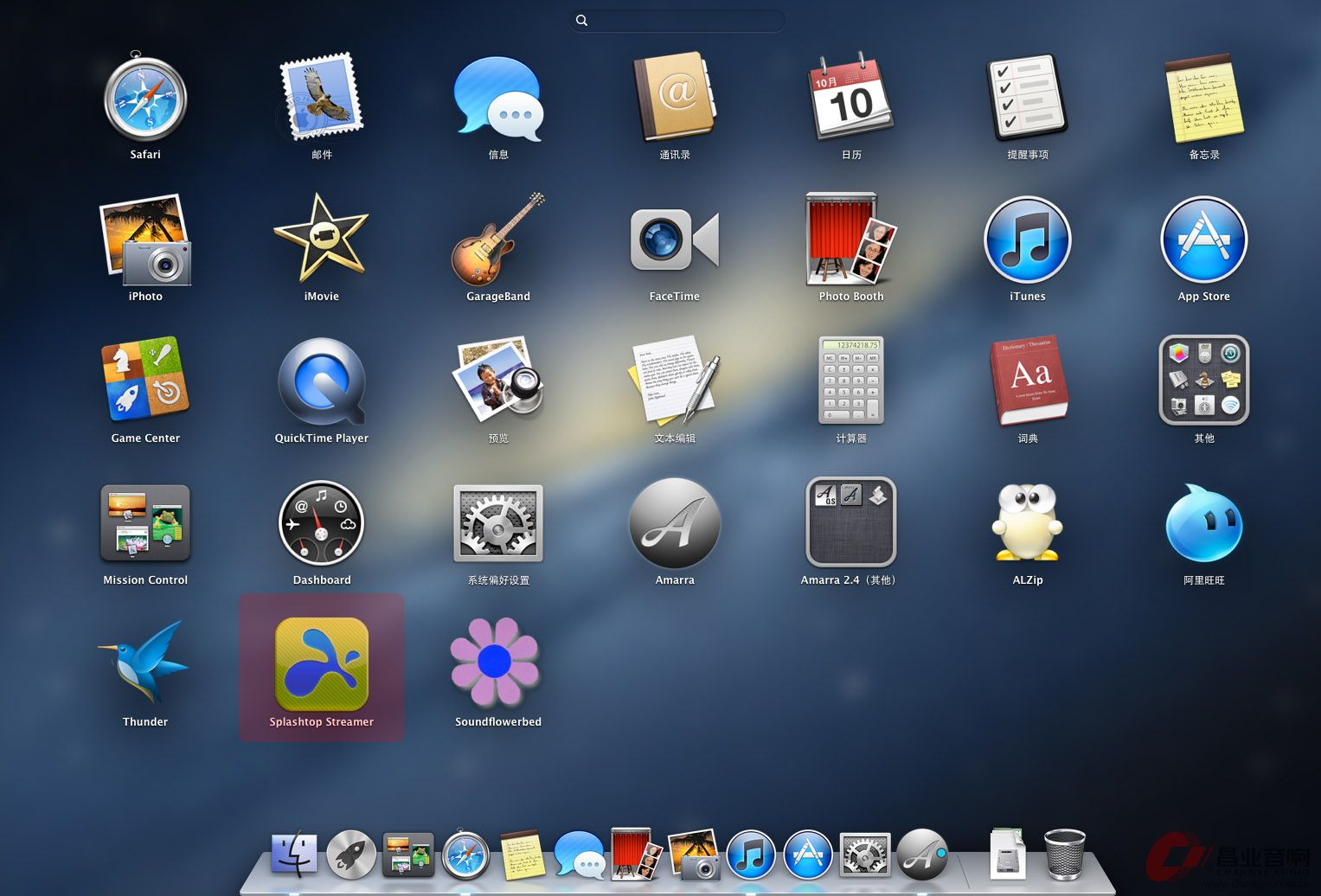Open QuickTime Player

[321, 381]
